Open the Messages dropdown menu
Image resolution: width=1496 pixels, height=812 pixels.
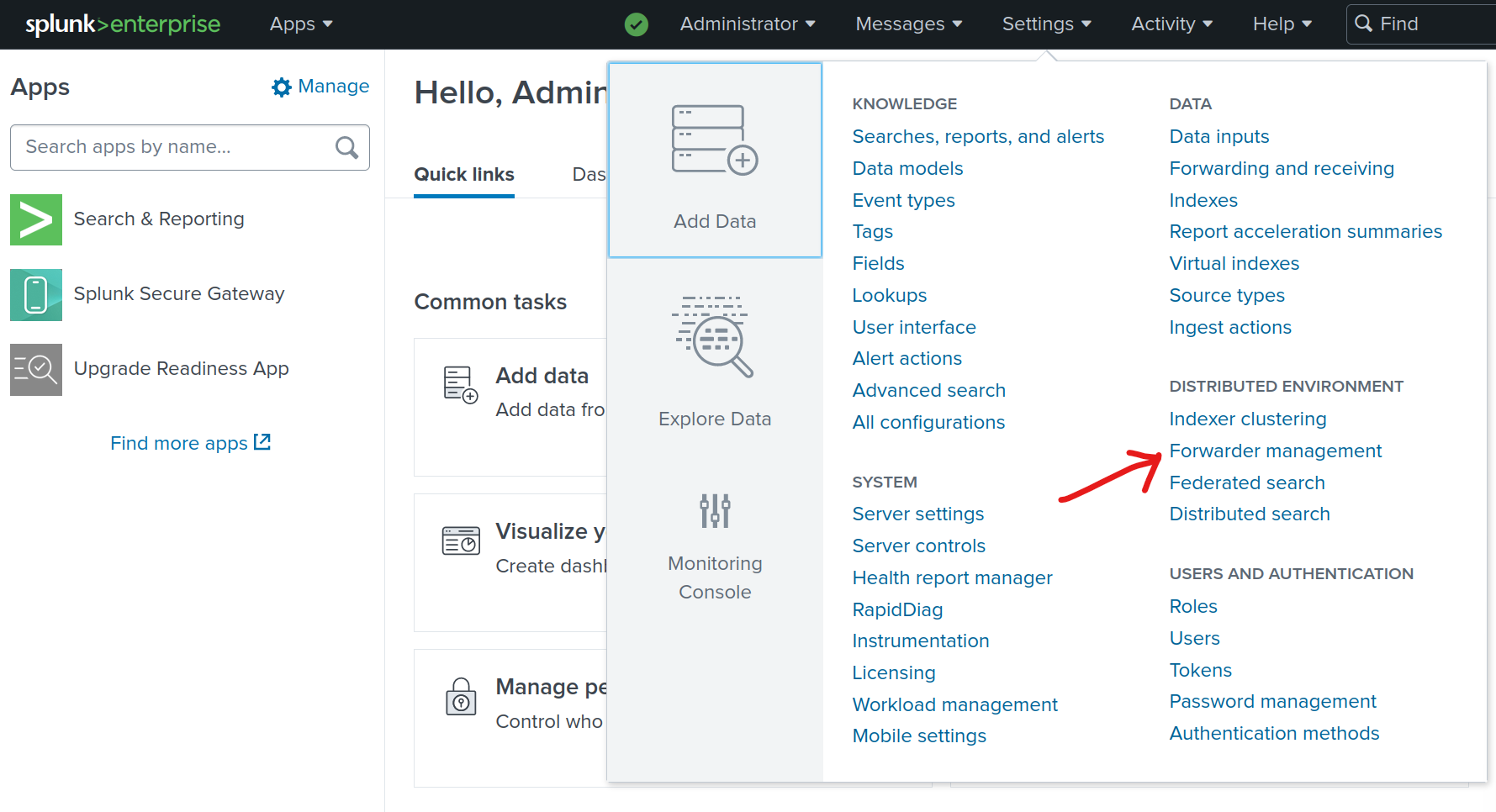[908, 24]
